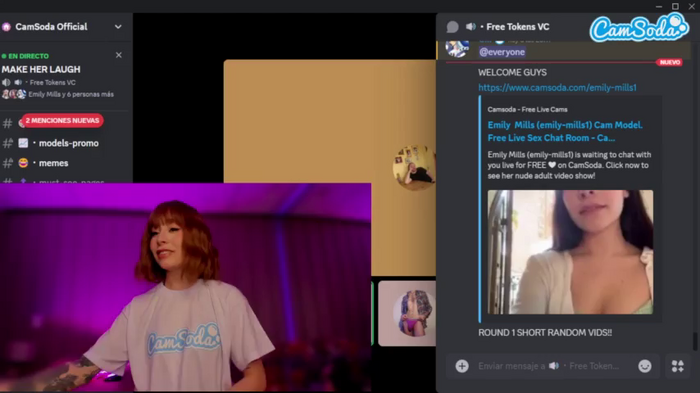
Task: Minimize the Discord window
Action: (x=659, y=6)
